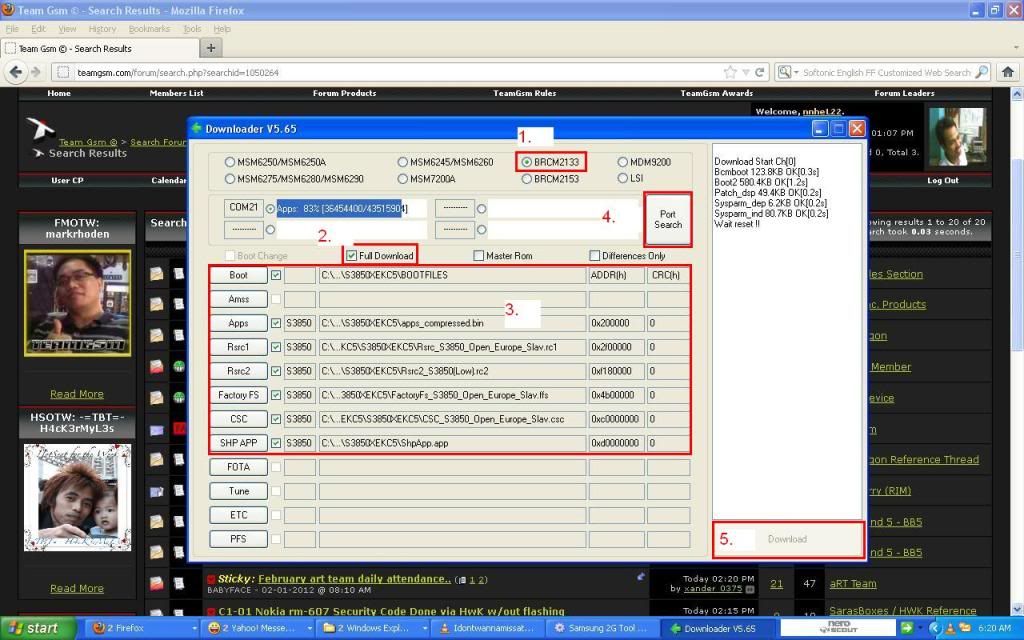Open the Windows Start menu
The height and width of the screenshot is (640, 1024).
[x=37, y=628]
